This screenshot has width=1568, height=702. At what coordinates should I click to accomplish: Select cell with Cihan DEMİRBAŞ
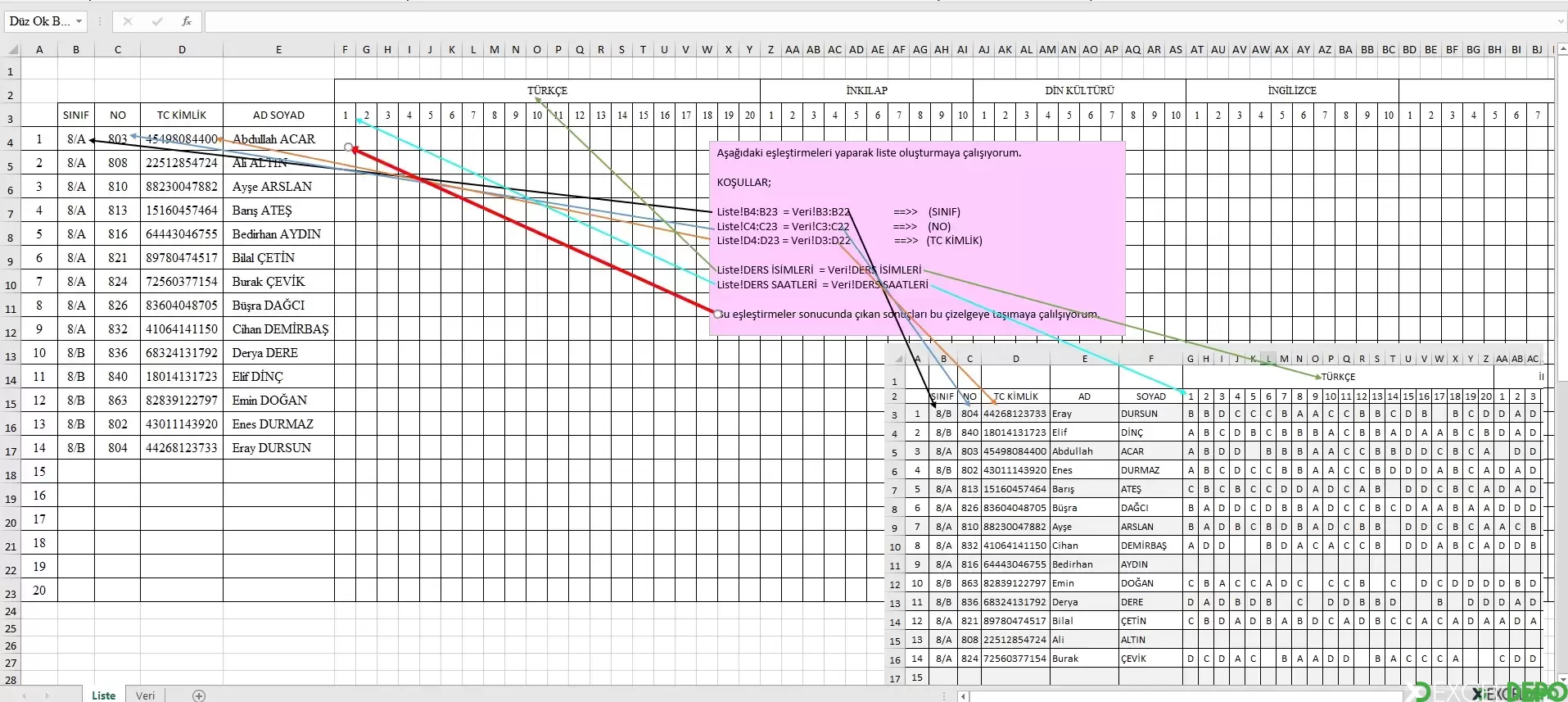(x=278, y=329)
